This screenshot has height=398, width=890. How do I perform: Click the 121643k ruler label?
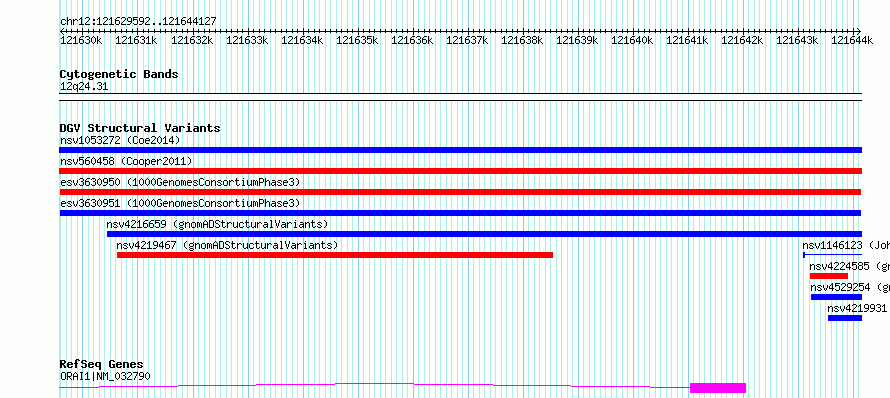click(x=797, y=40)
